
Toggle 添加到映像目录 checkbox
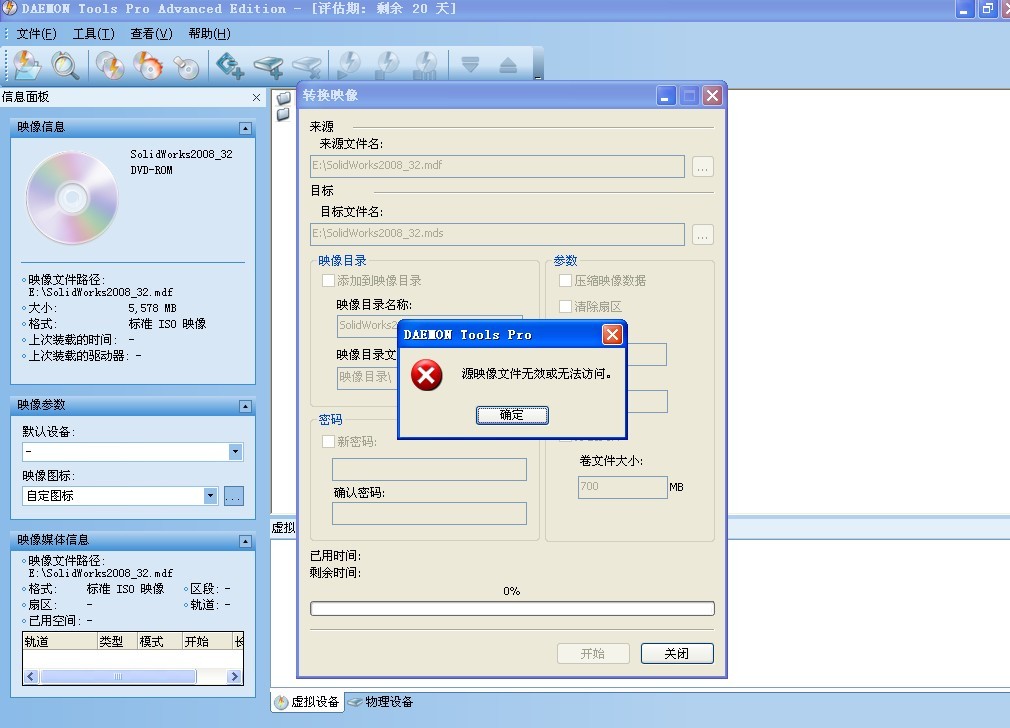point(328,280)
